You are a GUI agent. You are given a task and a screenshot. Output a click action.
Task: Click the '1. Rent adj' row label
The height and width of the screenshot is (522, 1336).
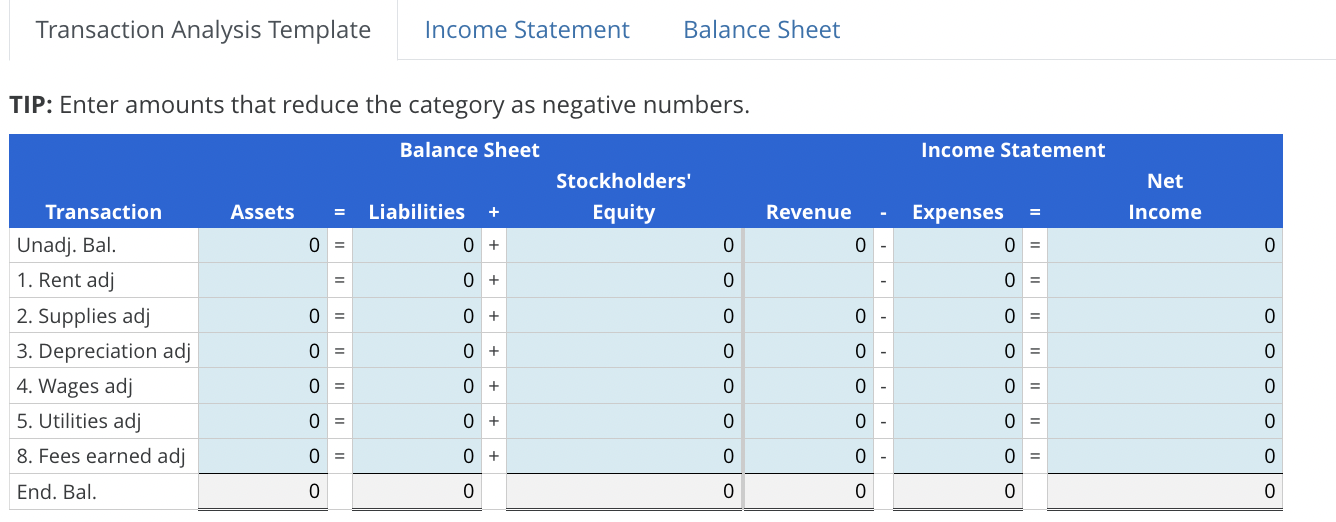pyautogui.click(x=66, y=281)
